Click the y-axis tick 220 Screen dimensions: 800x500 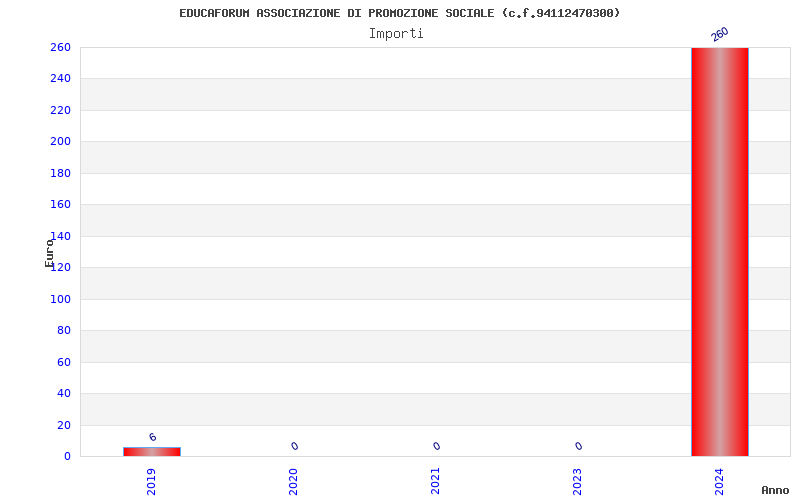[x=60, y=110]
